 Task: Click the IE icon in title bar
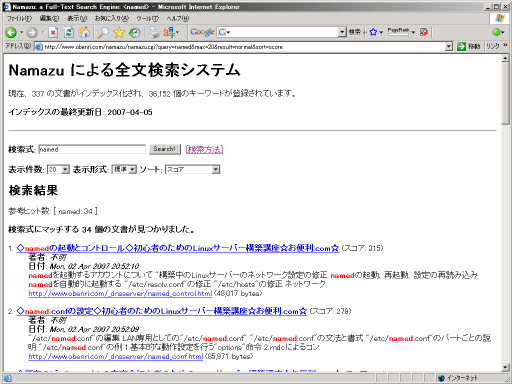click(x=7, y=7)
